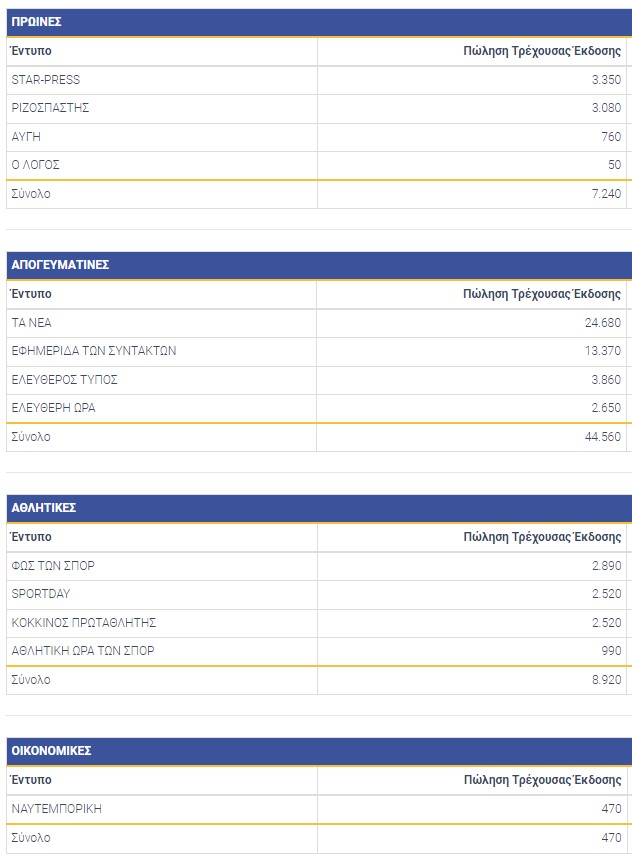Click the ΑΥΓΗ newspaper name
This screenshot has width=632, height=854.
[x=25, y=137]
